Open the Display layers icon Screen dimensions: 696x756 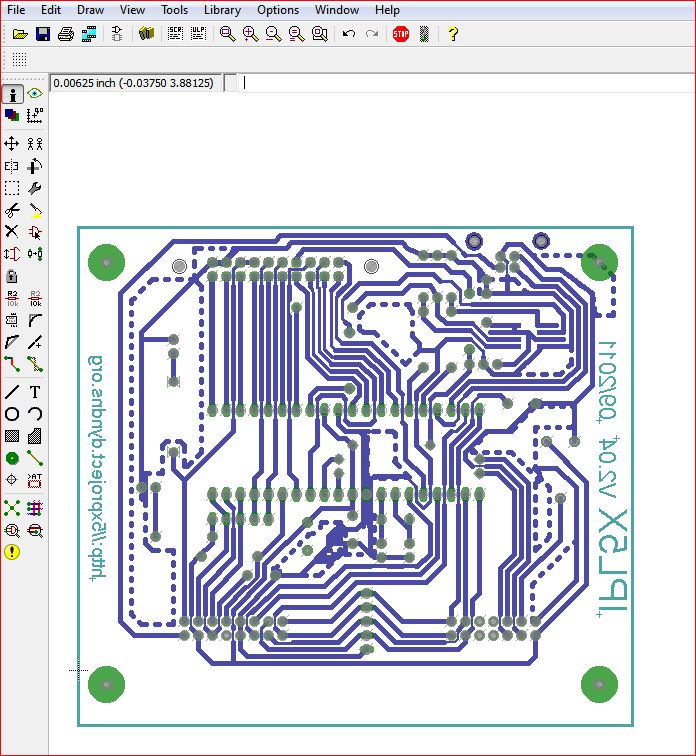coord(12,115)
